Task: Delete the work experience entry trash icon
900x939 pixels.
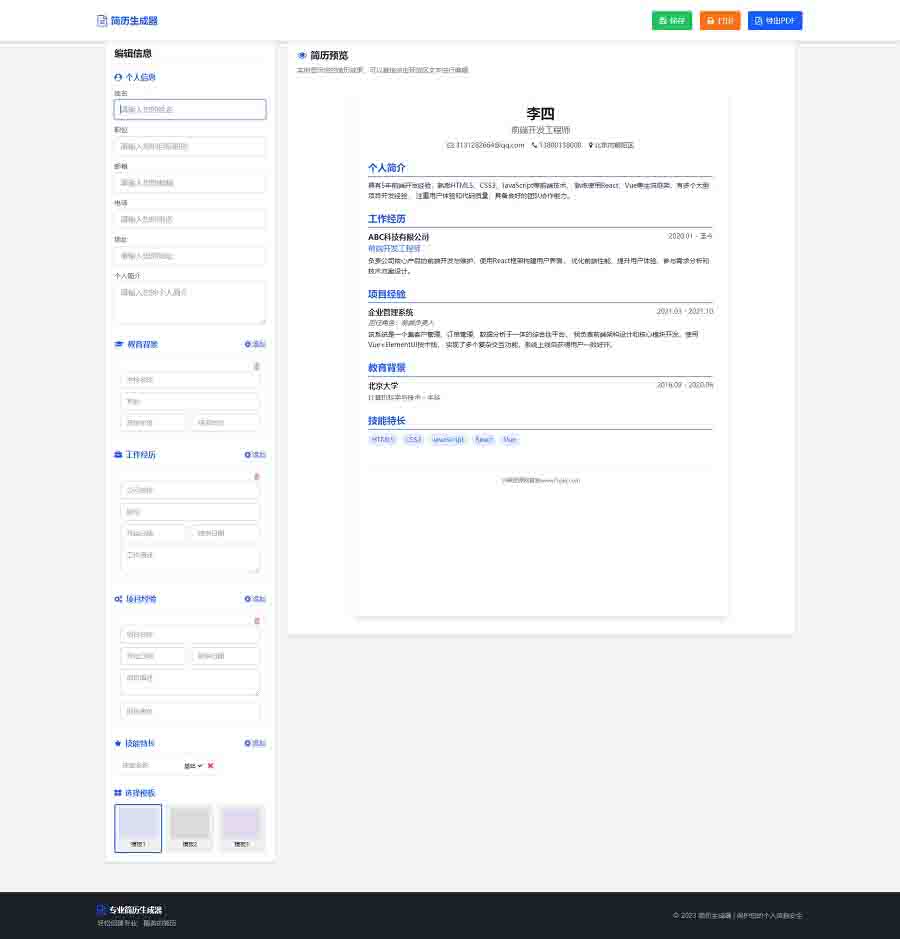Action: 257,476
